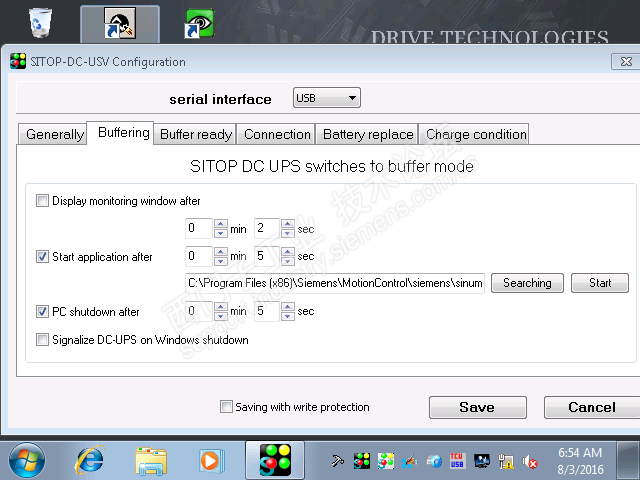Click the light-background SITOP tray icon
640x480 pixels.
(x=386, y=461)
